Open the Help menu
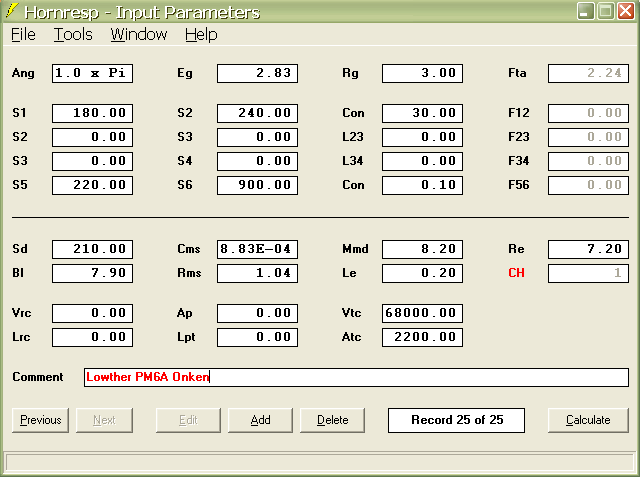The image size is (640, 478). (201, 35)
